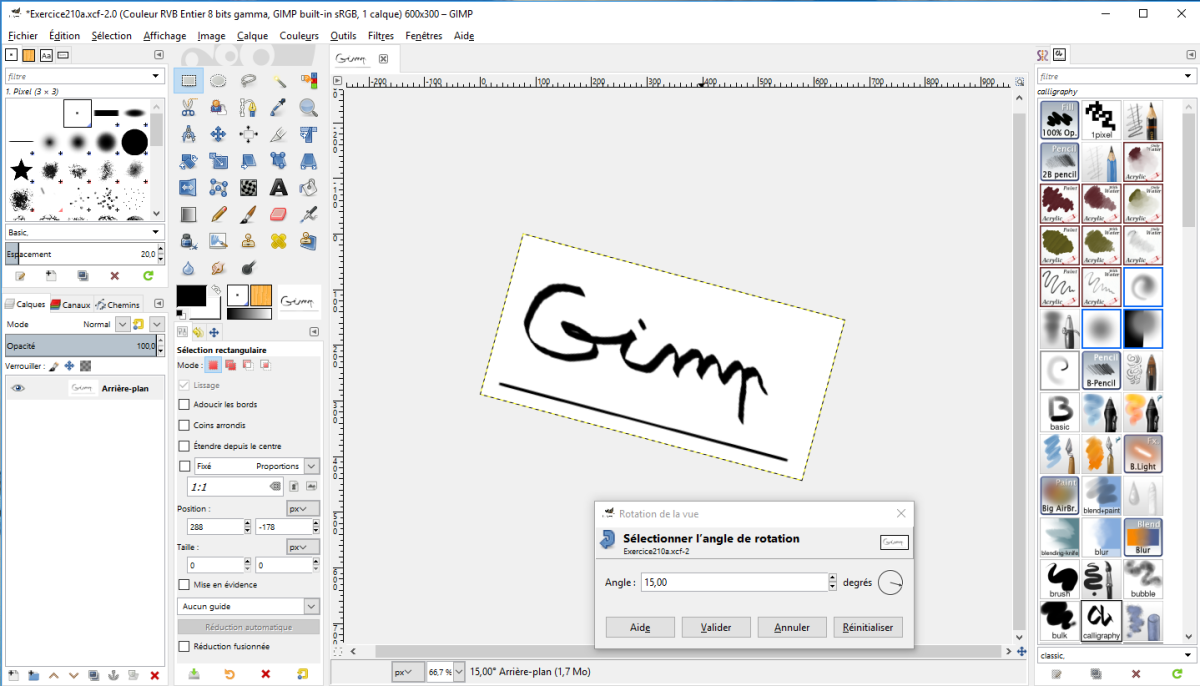The image size is (1200, 686).
Task: Click the black foreground color swatch
Action: [191, 295]
